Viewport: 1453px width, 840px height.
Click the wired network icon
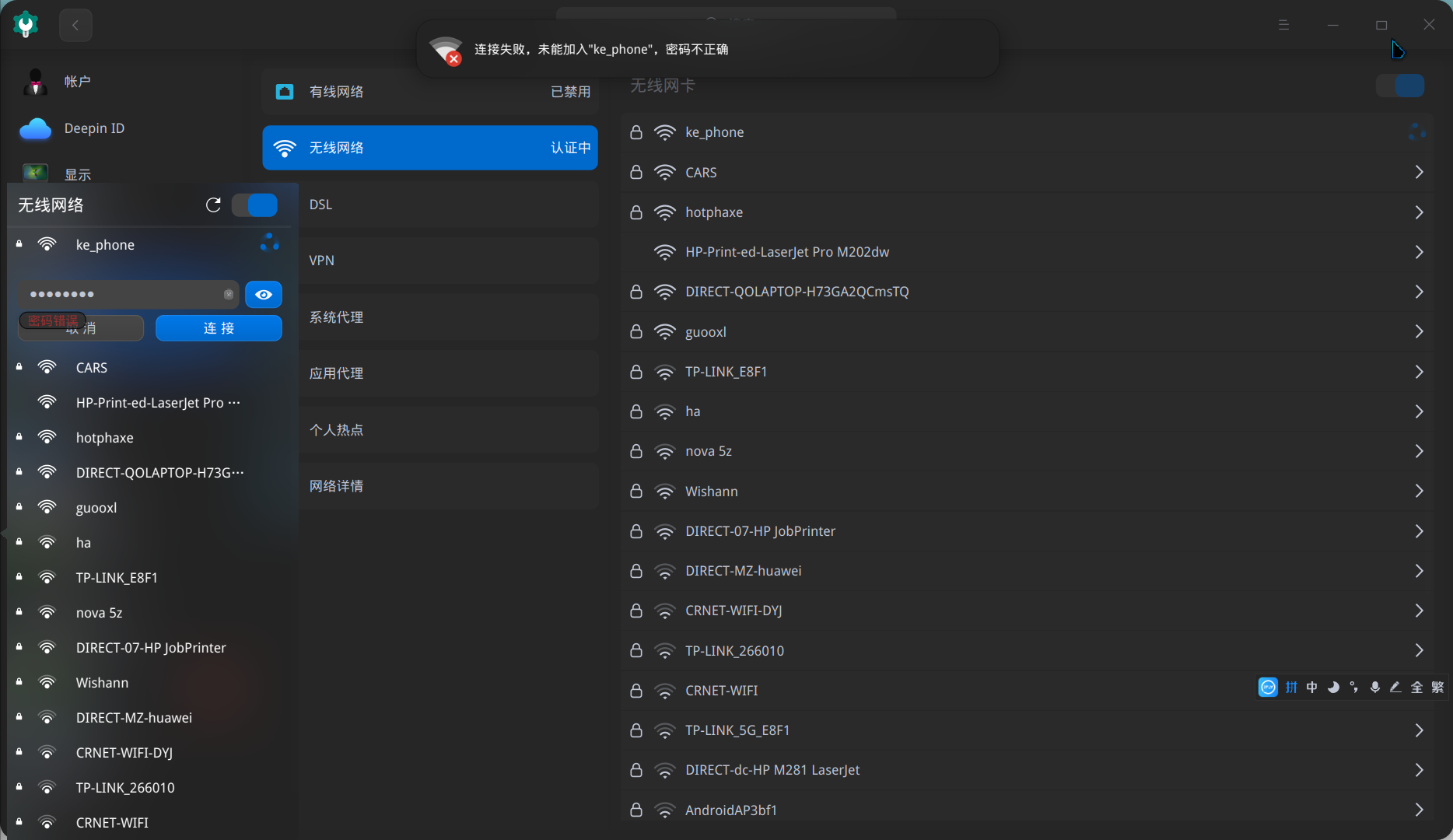(x=285, y=92)
